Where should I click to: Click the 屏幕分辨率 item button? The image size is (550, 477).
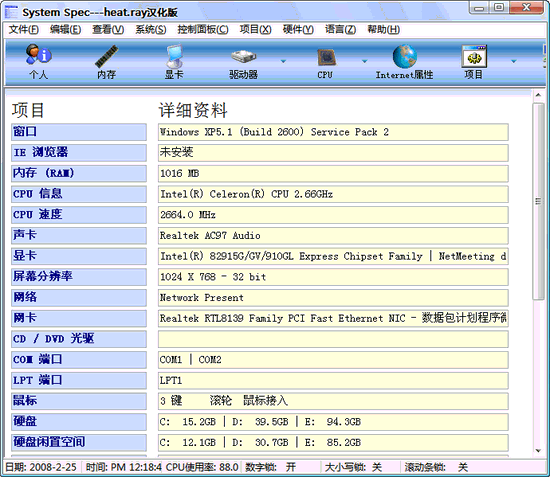point(79,277)
